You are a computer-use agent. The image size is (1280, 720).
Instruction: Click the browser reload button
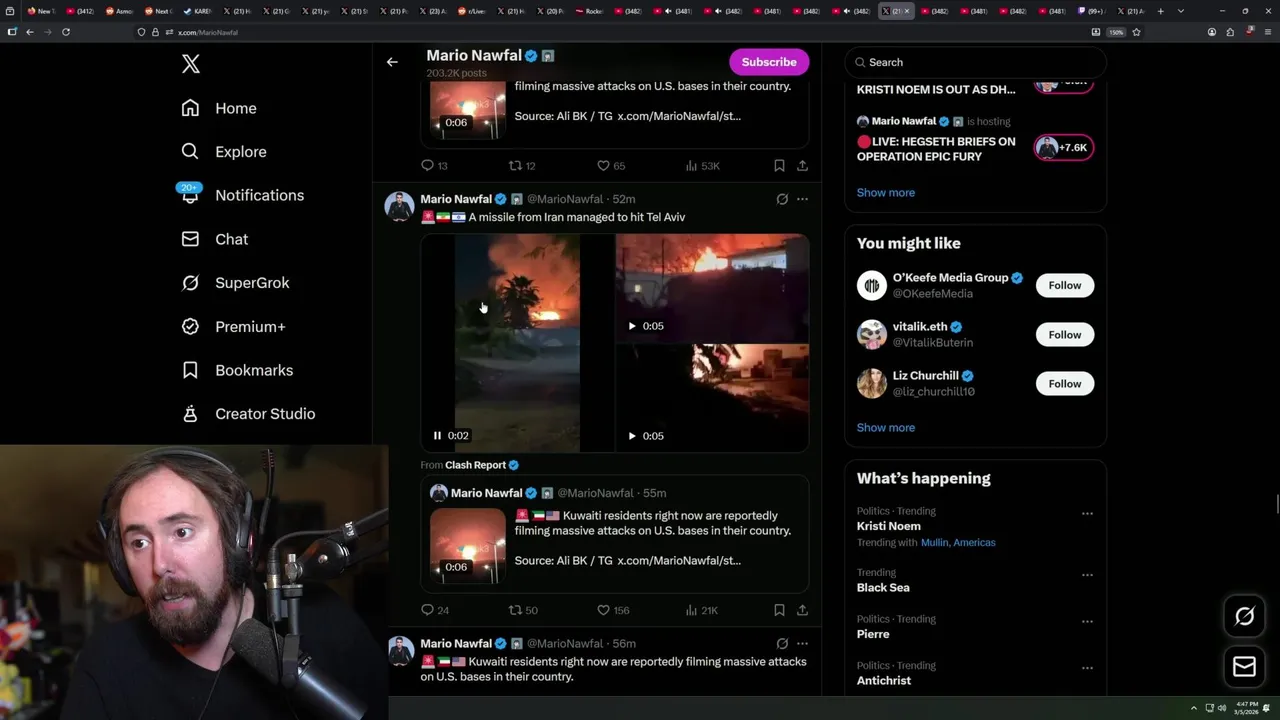(x=66, y=32)
